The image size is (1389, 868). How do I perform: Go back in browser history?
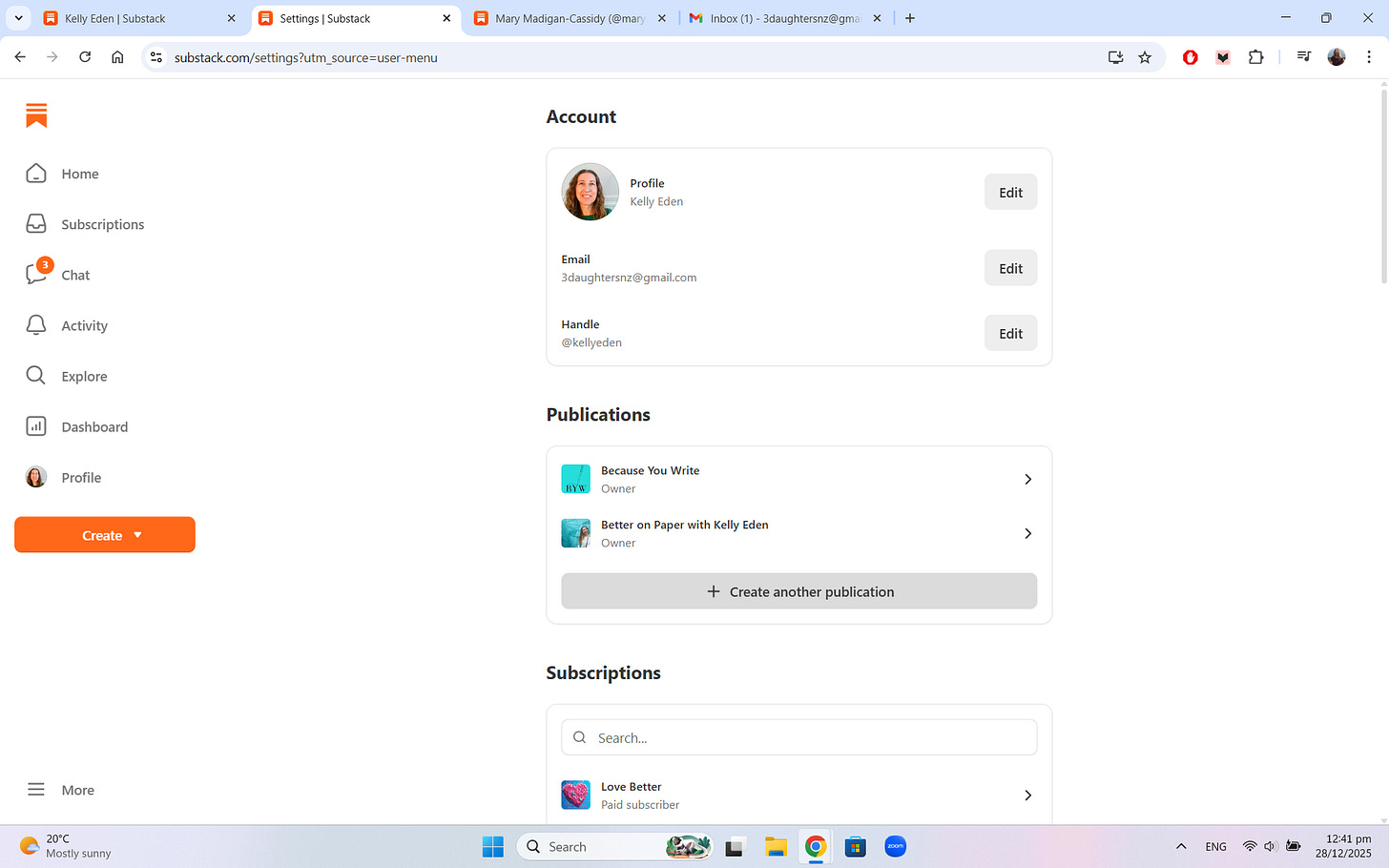click(20, 57)
